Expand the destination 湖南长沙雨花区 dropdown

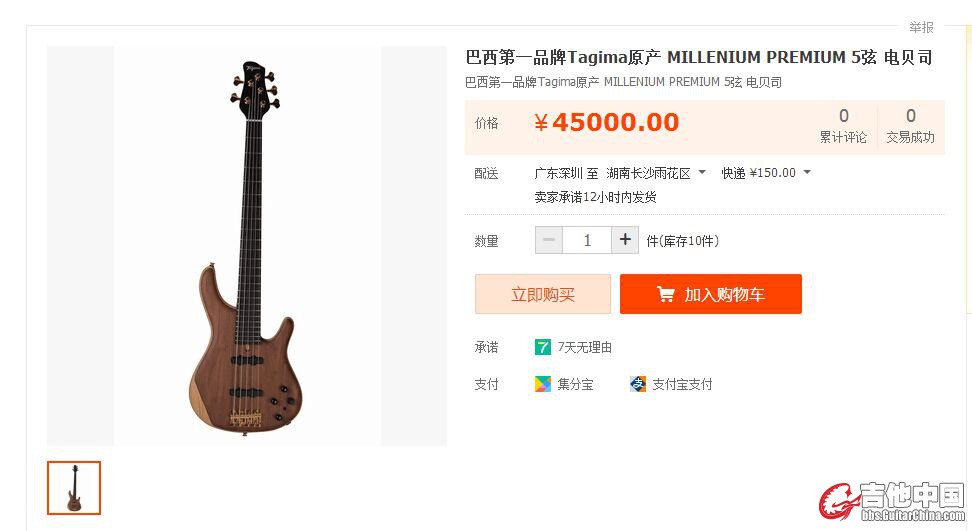pyautogui.click(x=702, y=172)
